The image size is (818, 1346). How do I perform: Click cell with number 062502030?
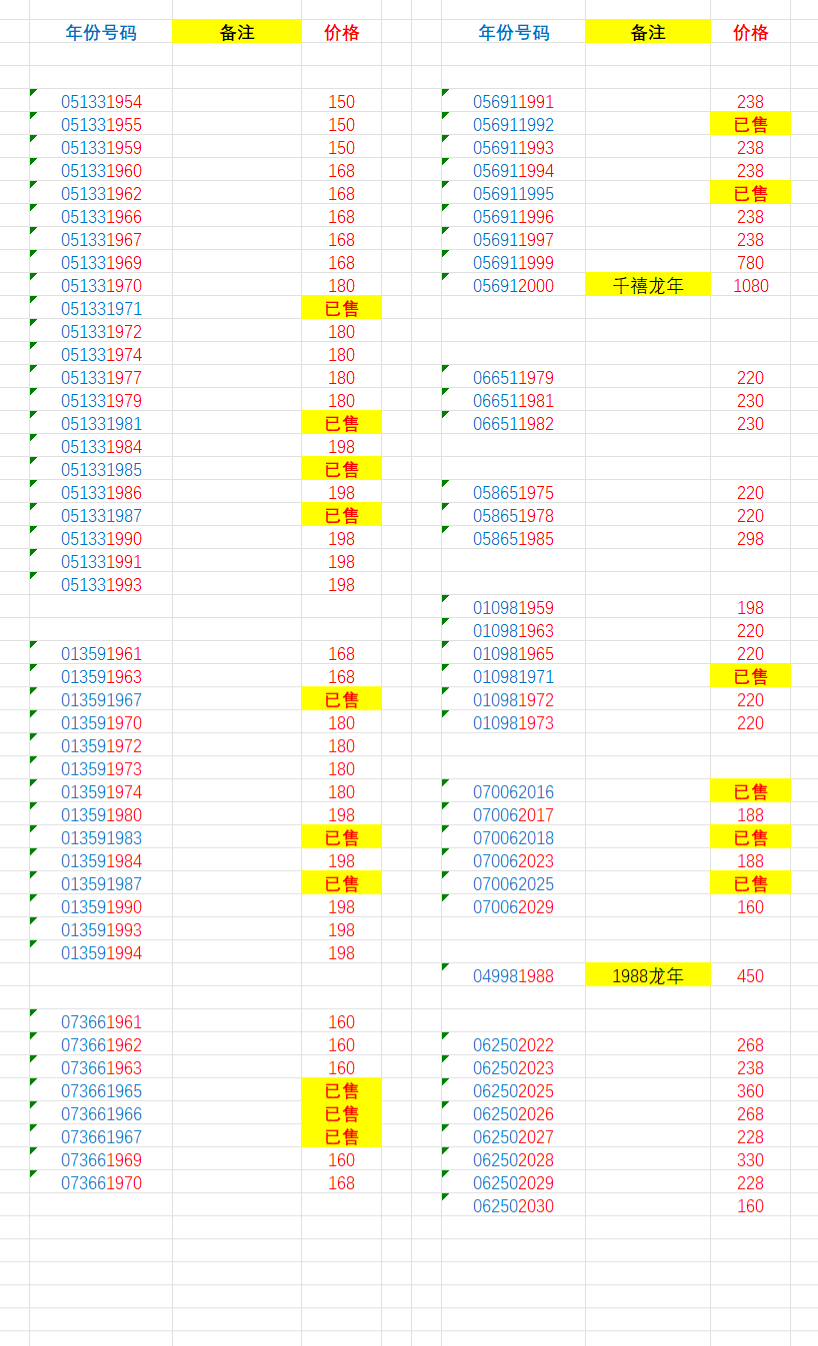click(x=513, y=1206)
